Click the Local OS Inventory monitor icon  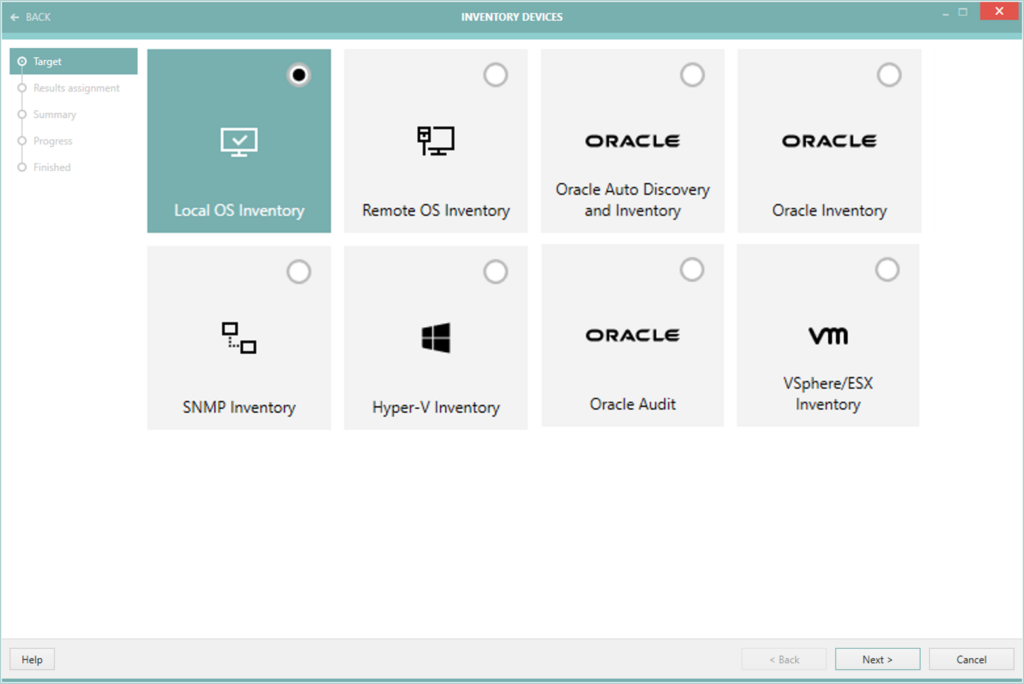[239, 142]
